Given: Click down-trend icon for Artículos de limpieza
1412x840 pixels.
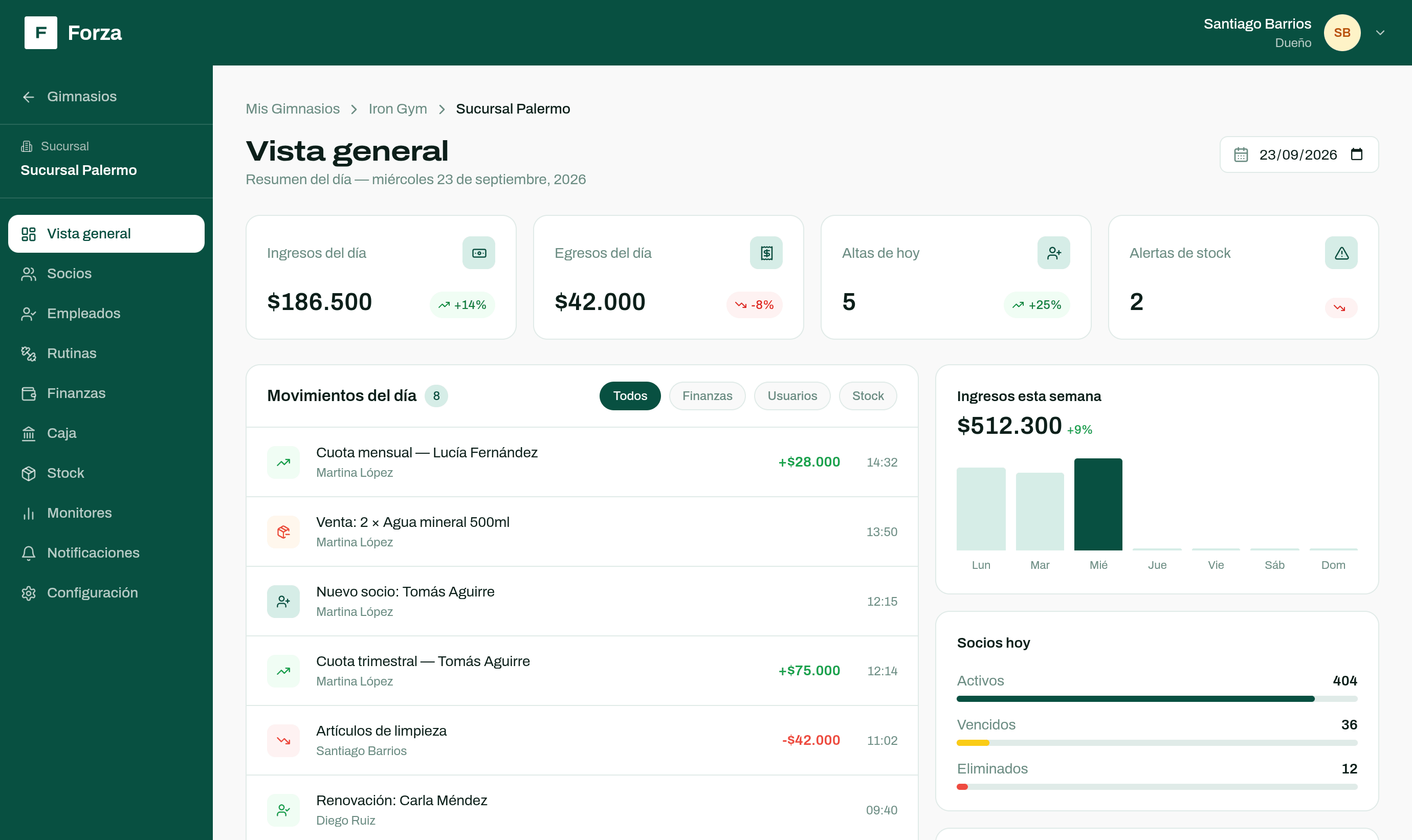Looking at the screenshot, I should (x=283, y=741).
